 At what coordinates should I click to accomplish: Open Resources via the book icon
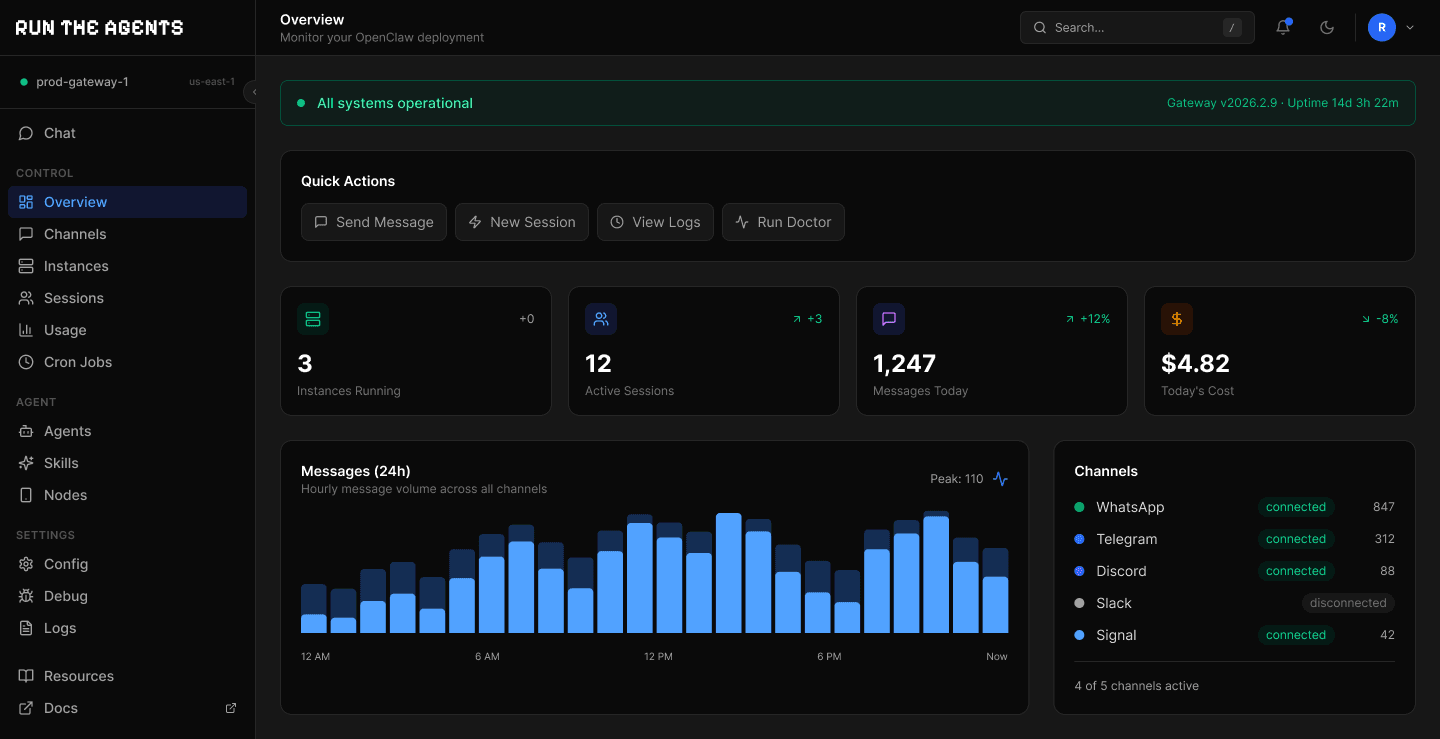tap(28, 675)
